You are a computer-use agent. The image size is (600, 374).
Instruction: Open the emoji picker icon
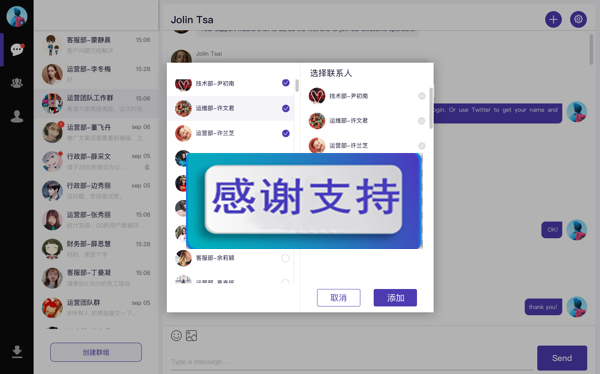(x=176, y=335)
